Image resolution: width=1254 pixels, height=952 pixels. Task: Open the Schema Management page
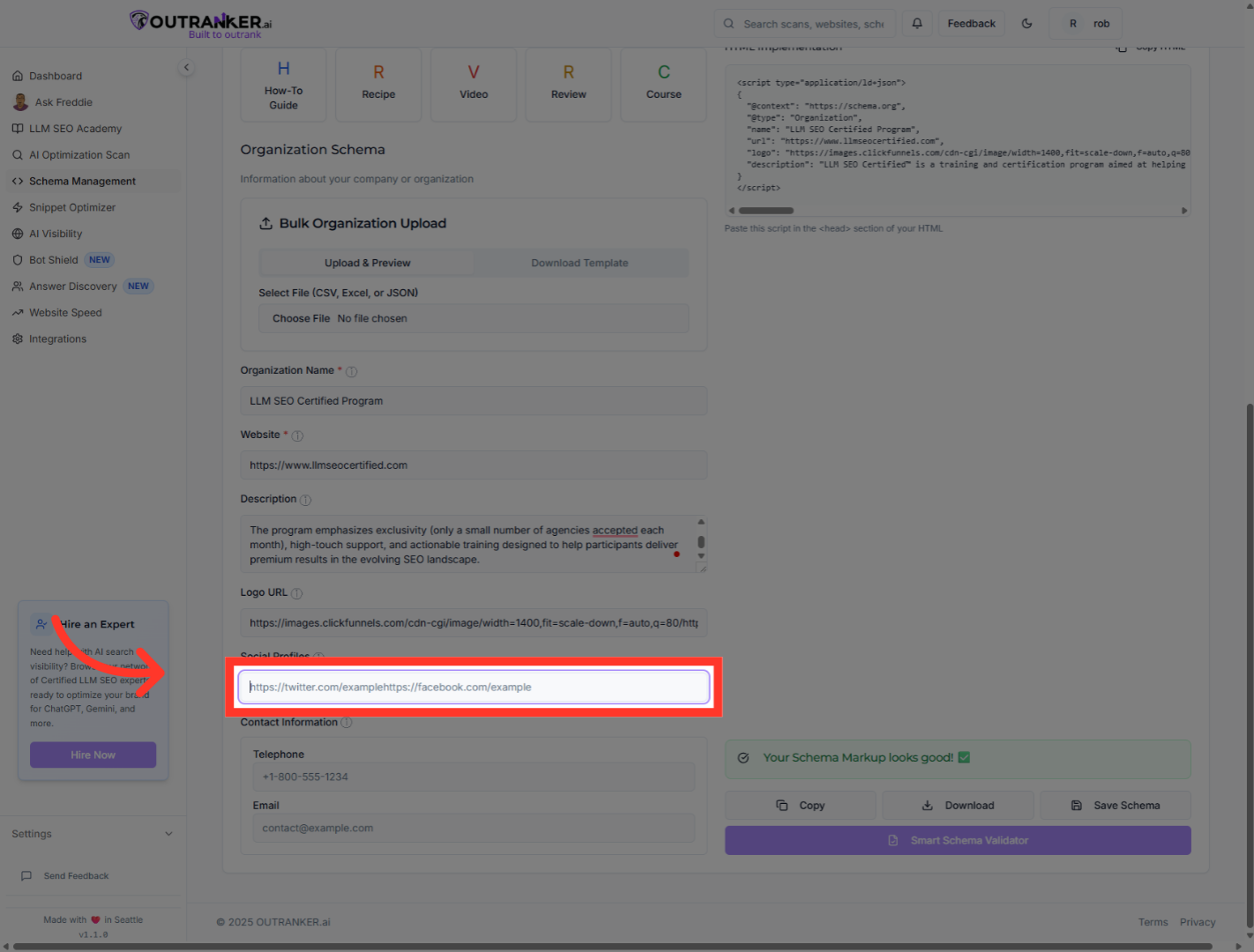93,182
